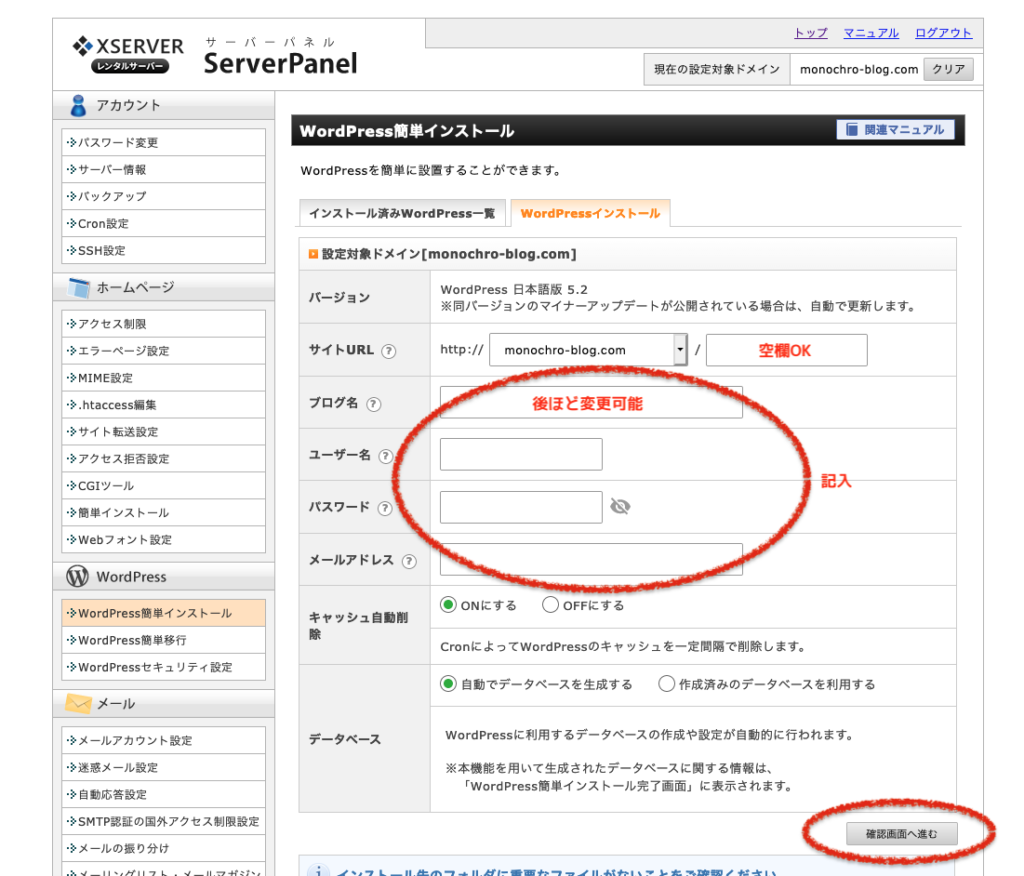Click the account user icon
The image size is (1024, 876).
[x=78, y=106]
